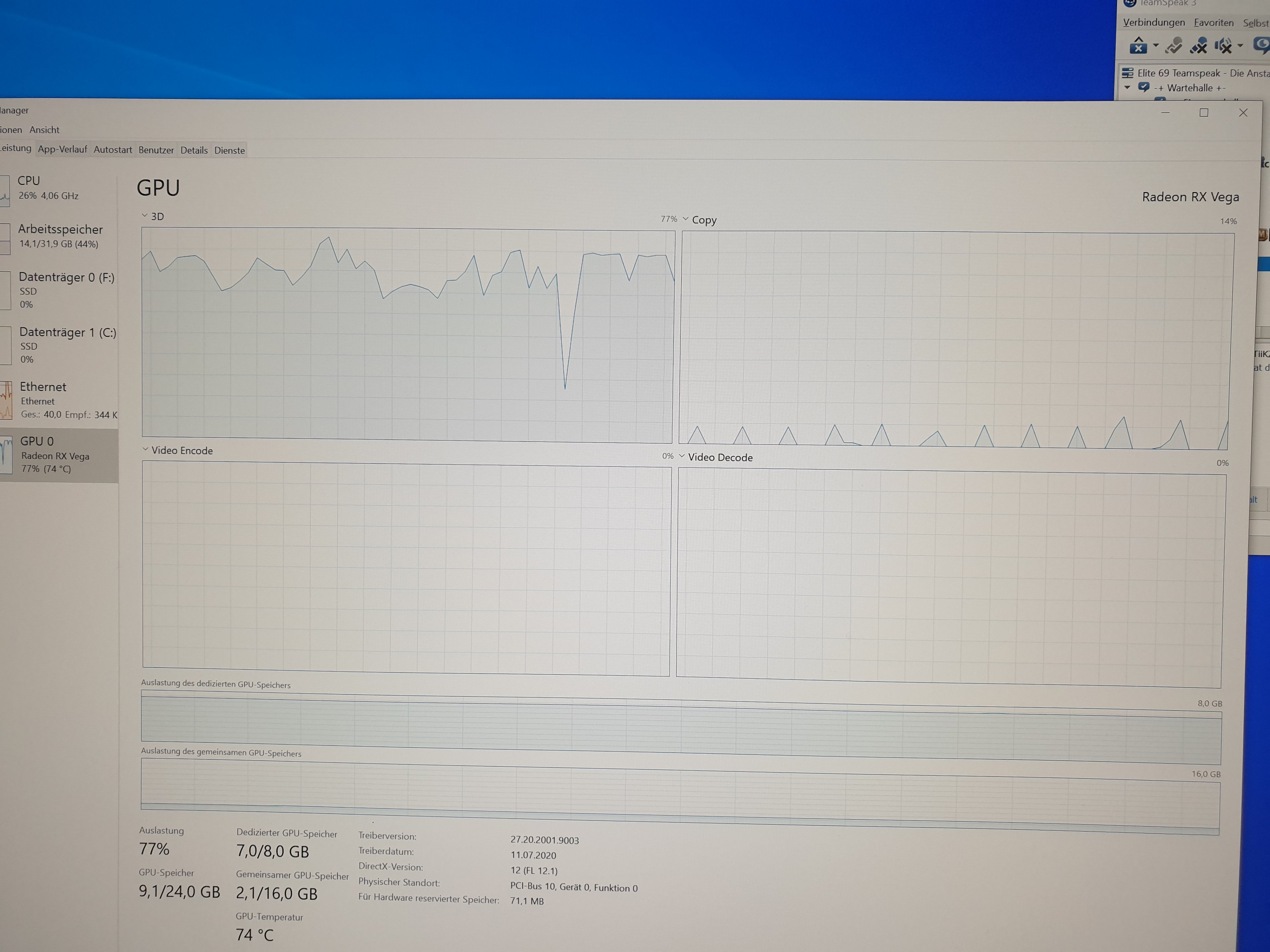Open the Ansicht menu
Viewport: 1270px width, 952px height.
click(44, 130)
